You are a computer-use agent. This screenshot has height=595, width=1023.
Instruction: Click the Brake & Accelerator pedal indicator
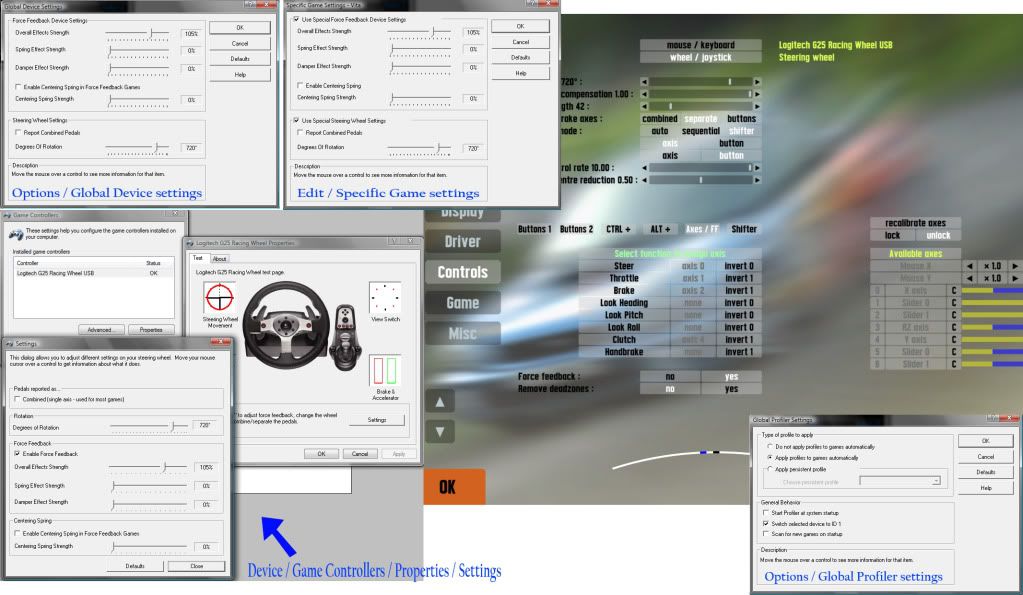pos(383,372)
